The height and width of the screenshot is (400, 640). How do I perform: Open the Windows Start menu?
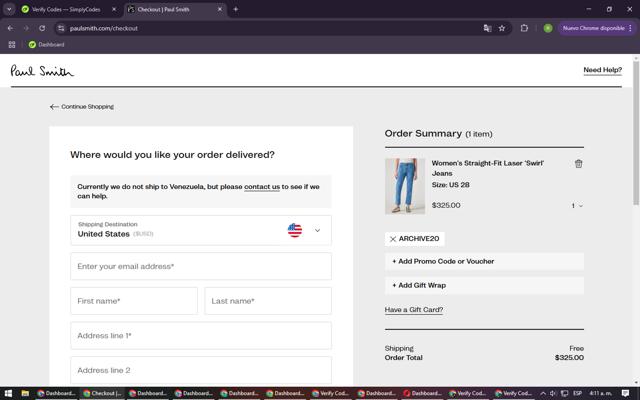coord(8,393)
